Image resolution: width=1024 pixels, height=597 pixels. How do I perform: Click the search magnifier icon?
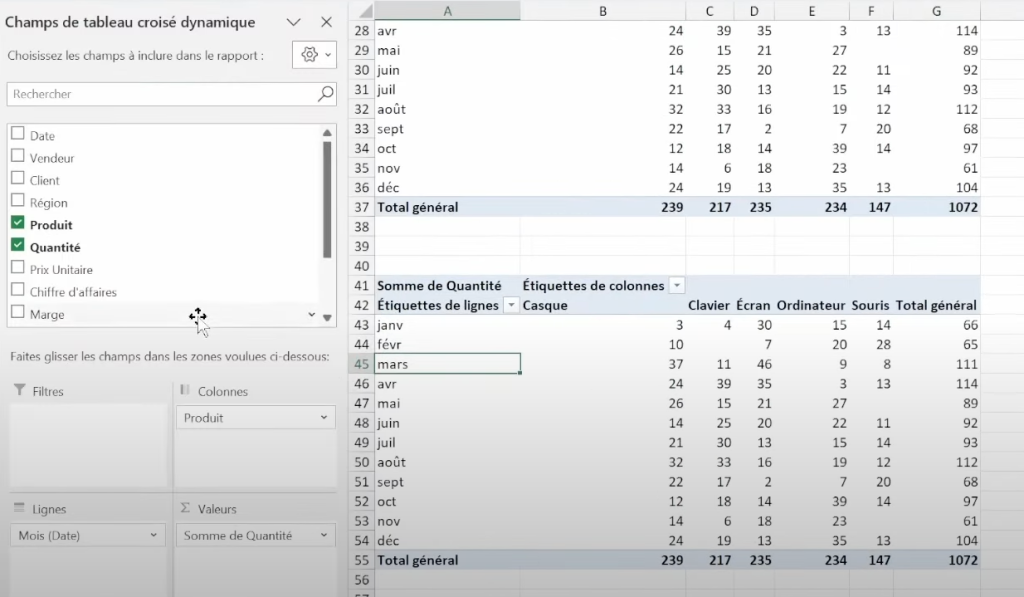coord(325,93)
